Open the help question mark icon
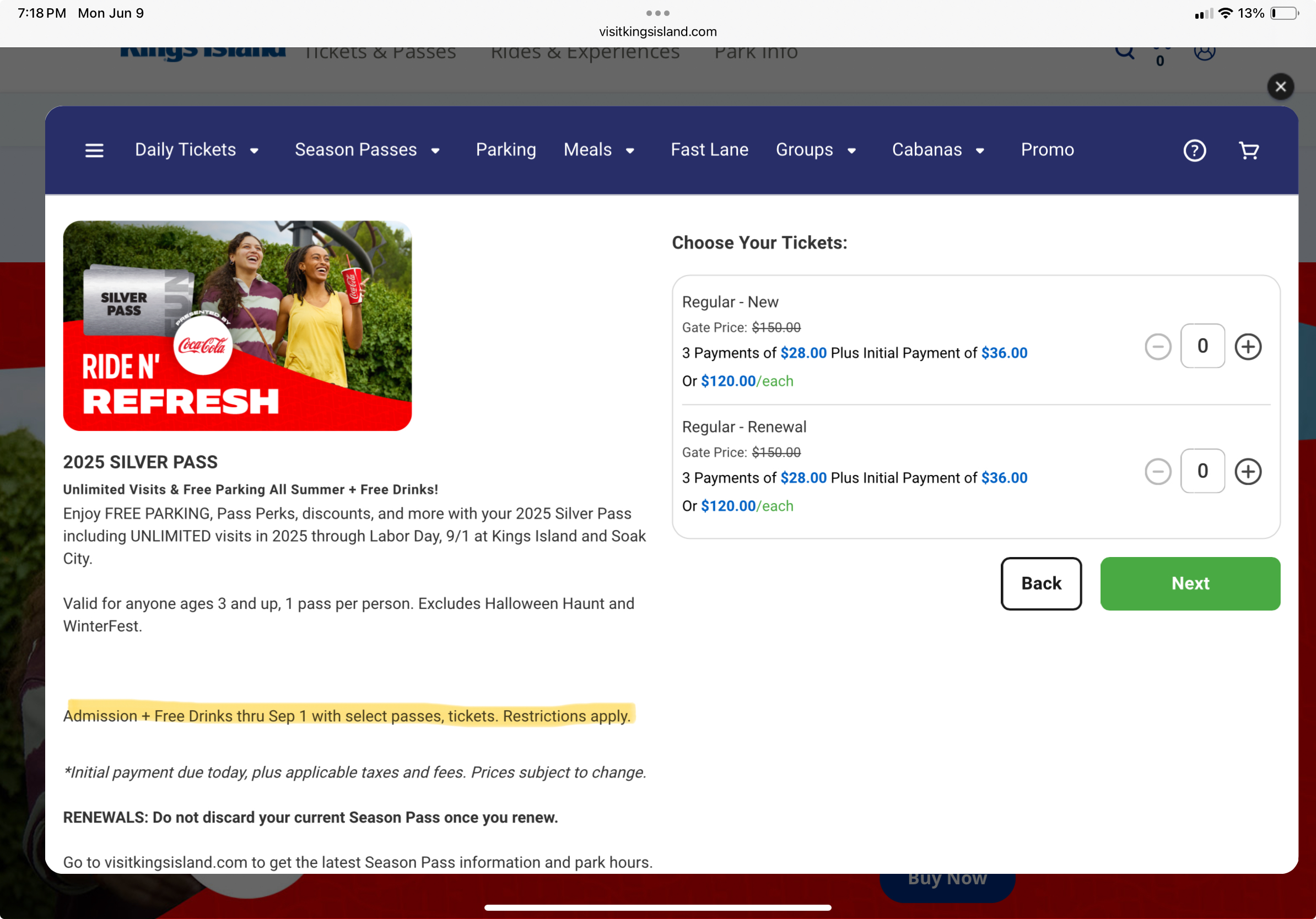 (x=1195, y=150)
